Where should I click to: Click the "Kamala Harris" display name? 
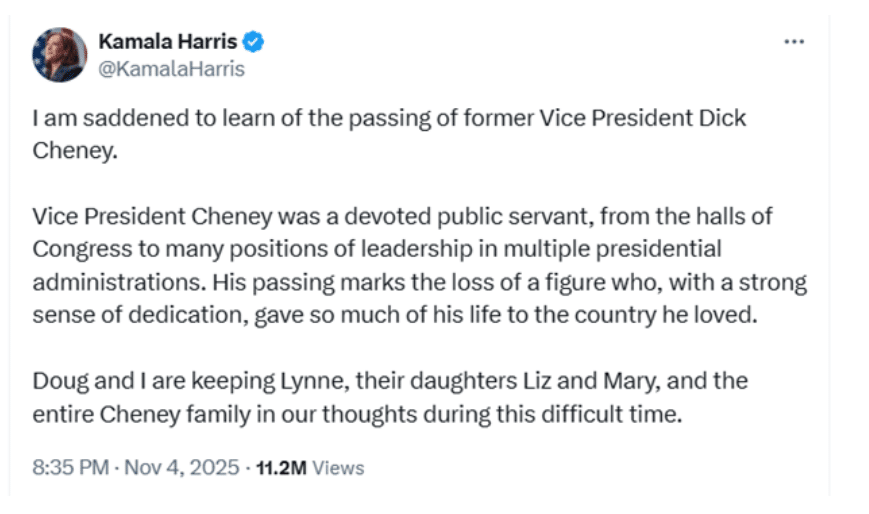[x=169, y=43]
